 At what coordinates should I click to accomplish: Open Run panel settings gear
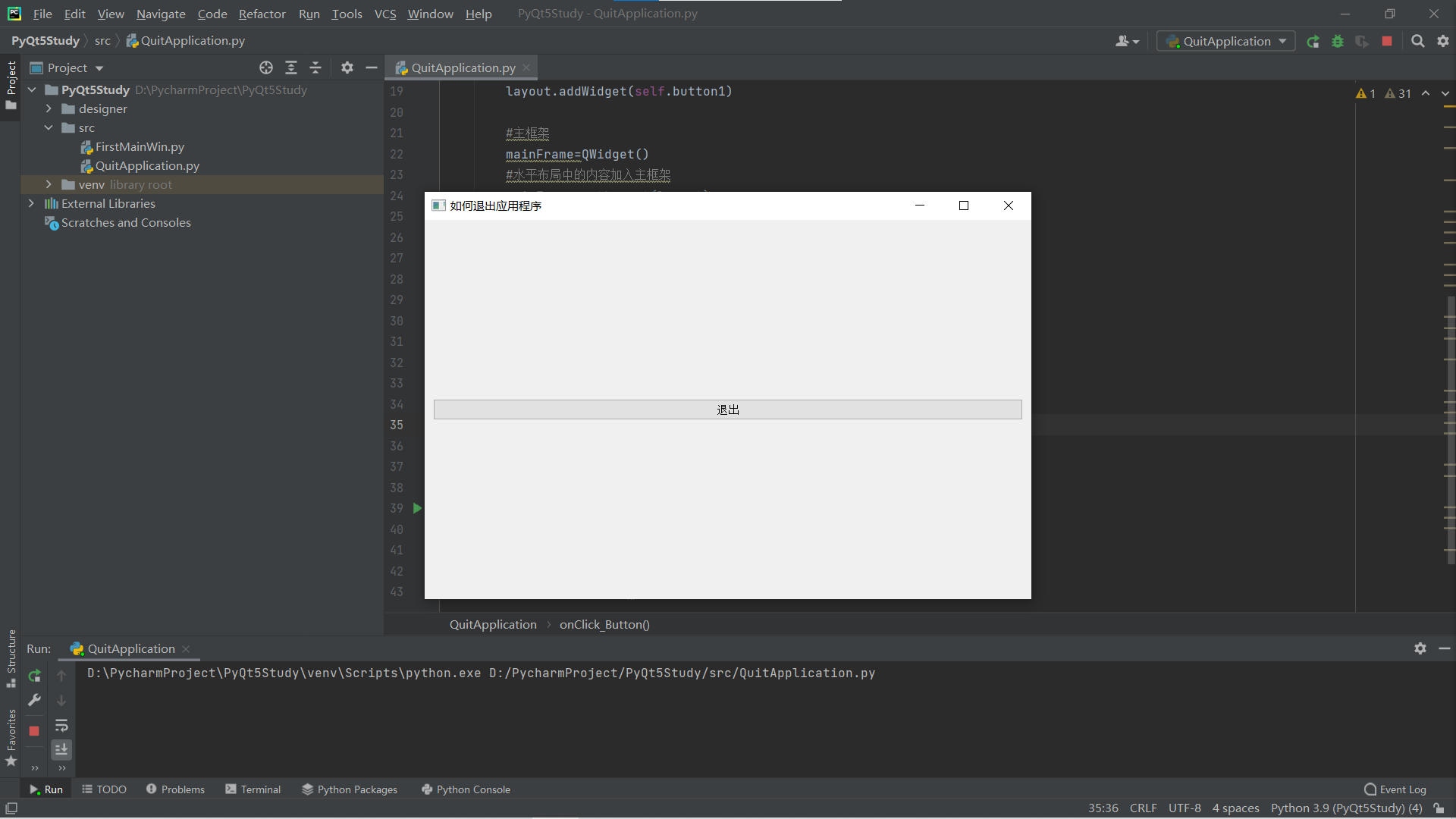1420,648
